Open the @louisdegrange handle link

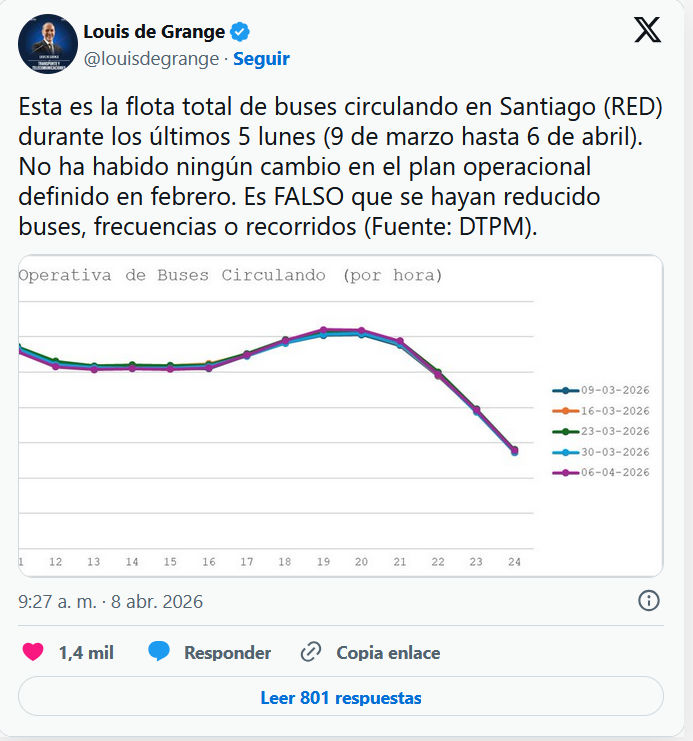coord(151,58)
